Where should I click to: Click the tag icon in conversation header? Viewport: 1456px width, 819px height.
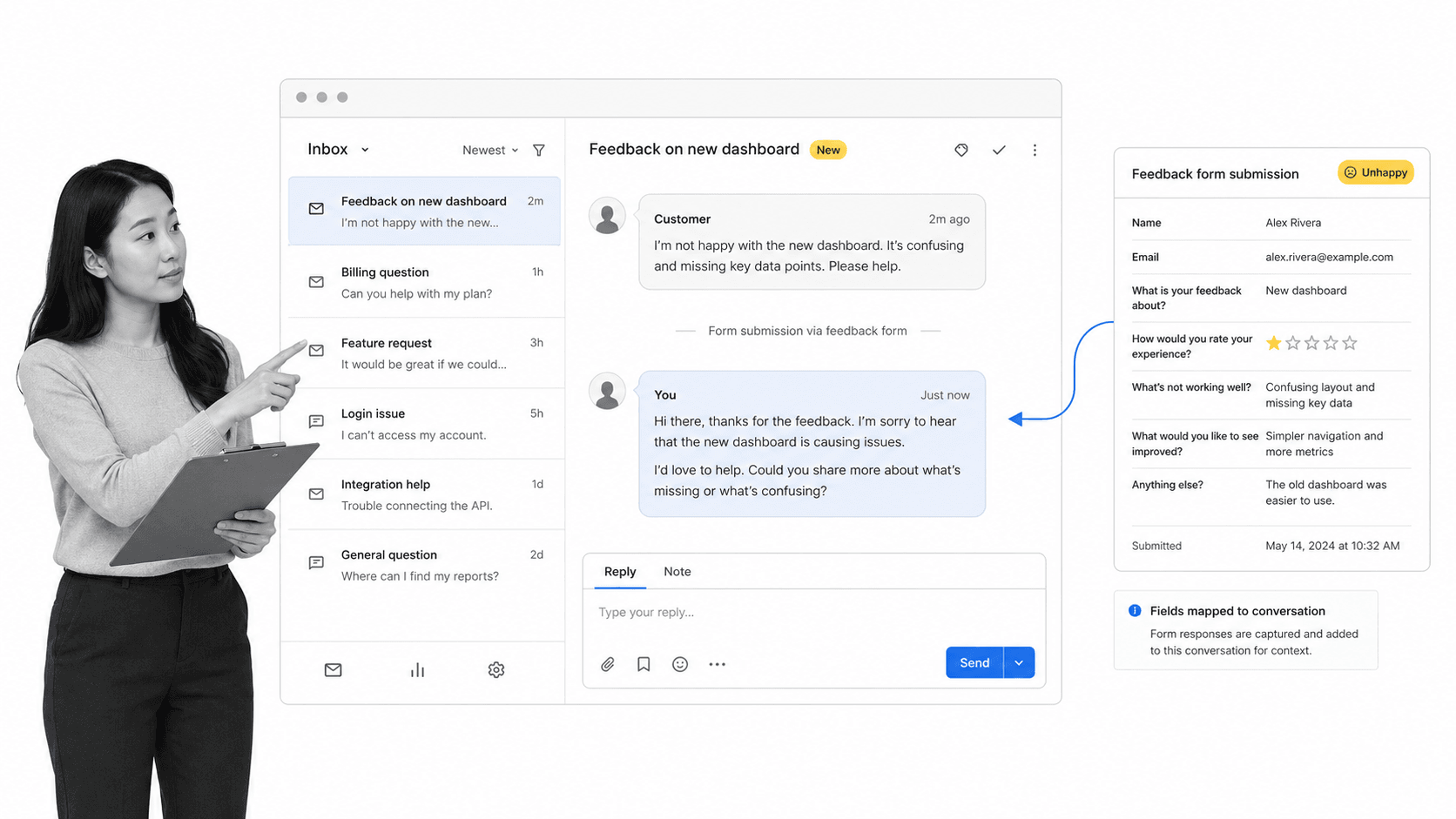coord(961,150)
